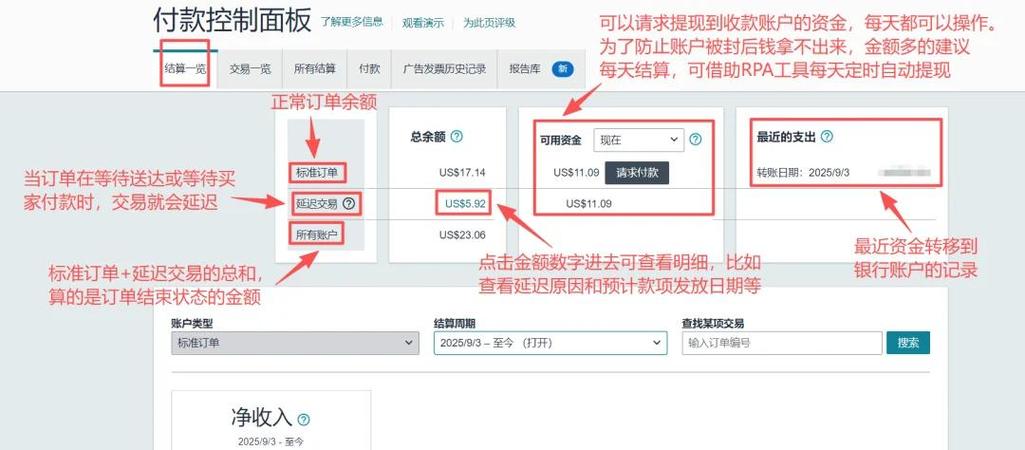1025x450 pixels.
Task: Click the US$23.06 total balance value
Action: pos(463,234)
